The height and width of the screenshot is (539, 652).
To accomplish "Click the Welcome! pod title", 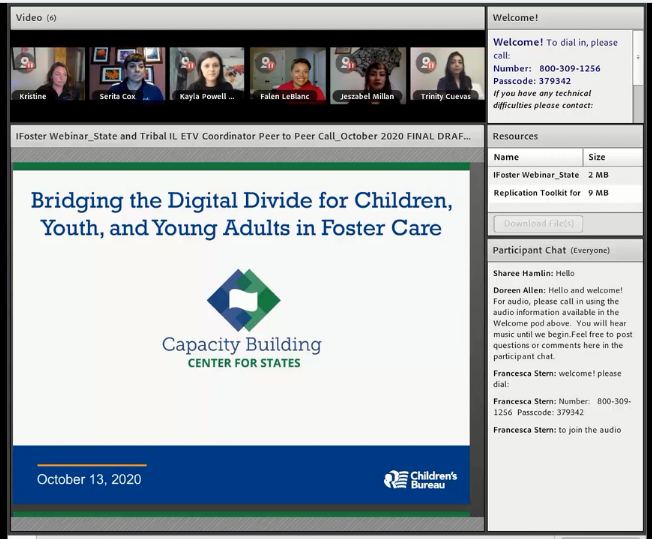I will point(515,18).
